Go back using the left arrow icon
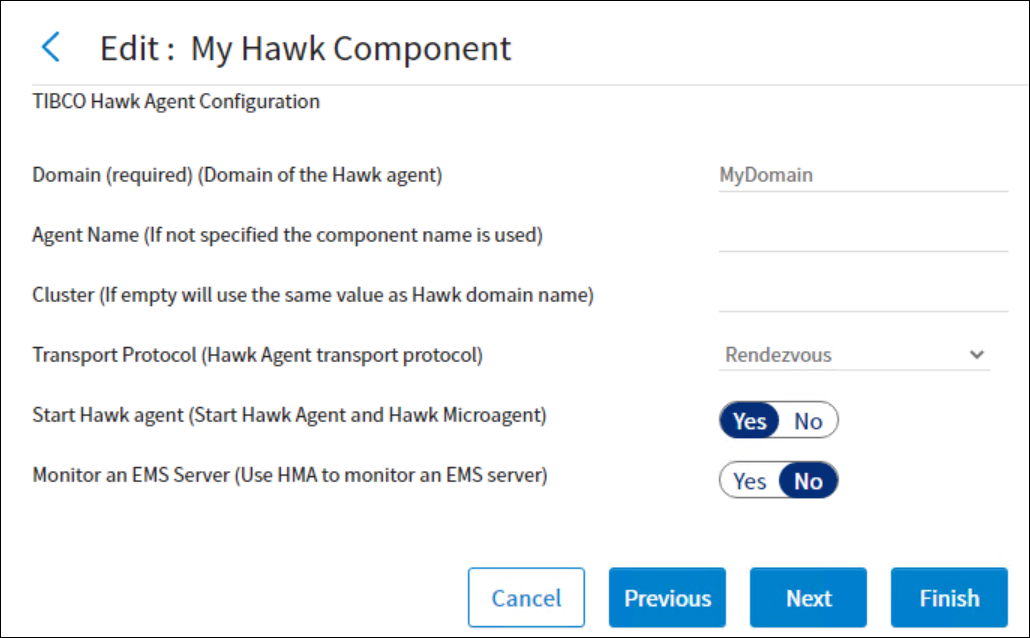This screenshot has height=638, width=1030. [x=51, y=48]
